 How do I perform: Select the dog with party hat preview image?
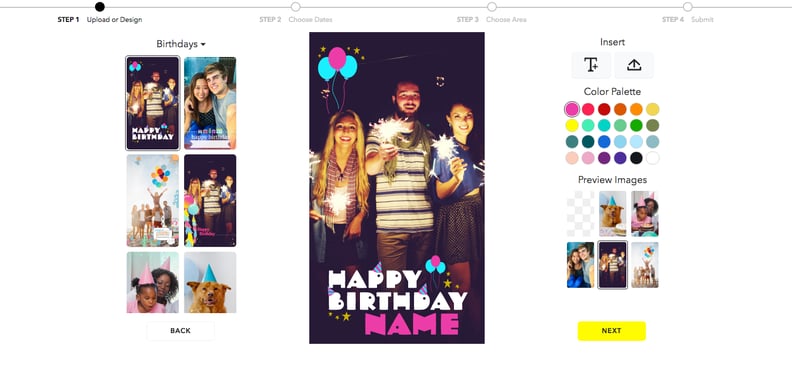click(x=613, y=214)
